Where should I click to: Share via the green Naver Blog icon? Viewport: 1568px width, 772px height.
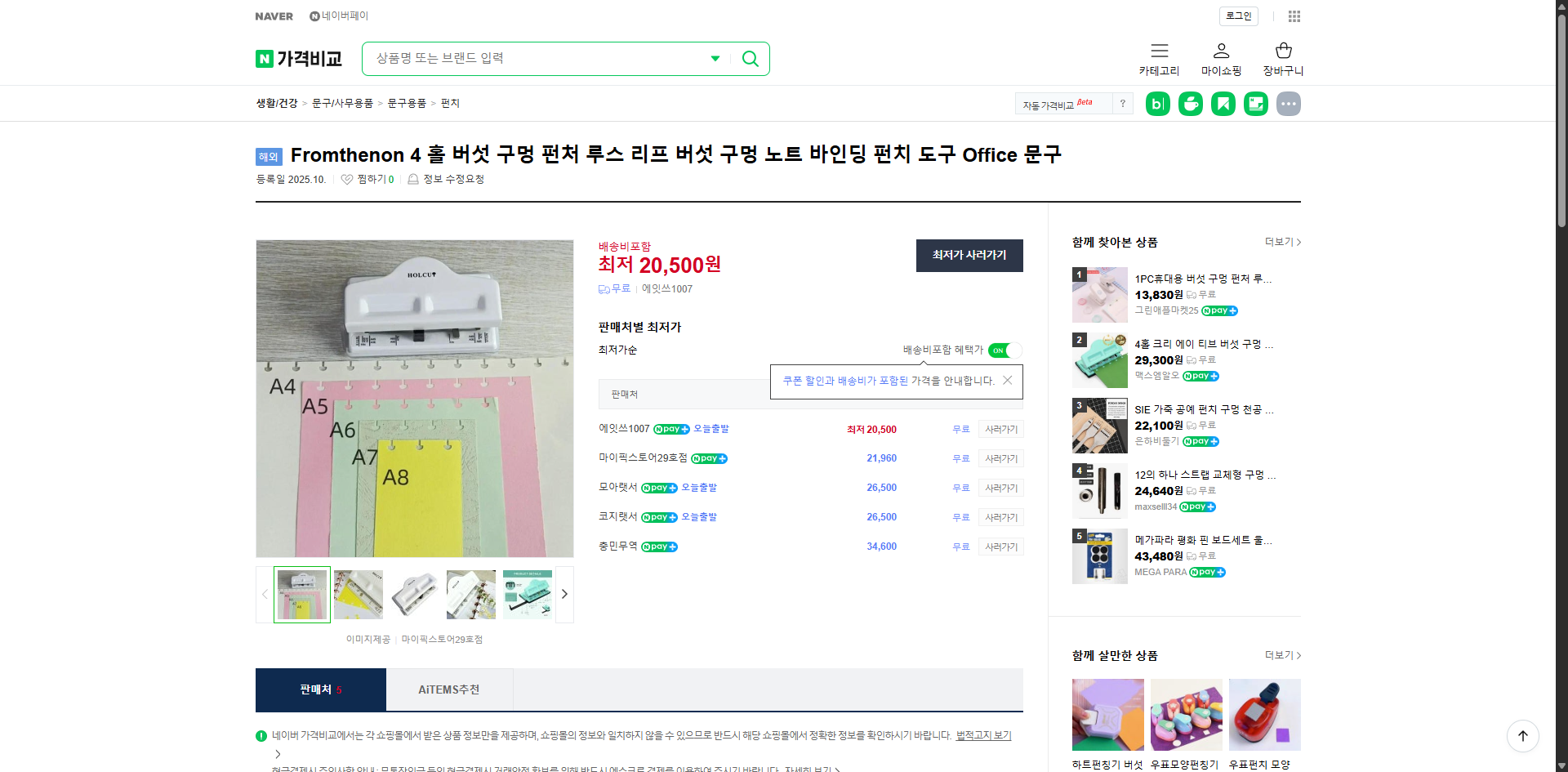point(1157,104)
